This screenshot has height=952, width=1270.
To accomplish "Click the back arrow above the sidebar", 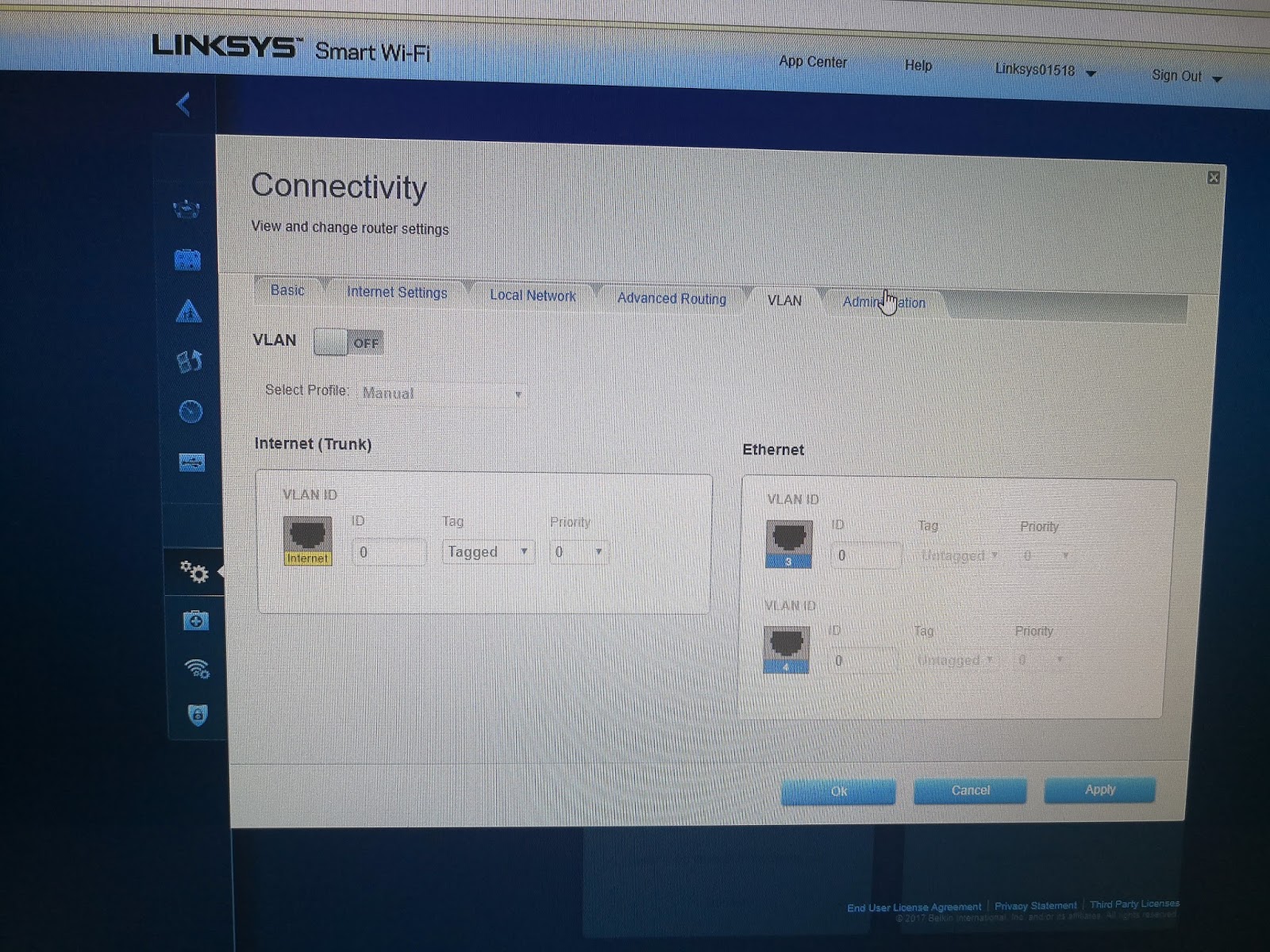I will [x=183, y=104].
